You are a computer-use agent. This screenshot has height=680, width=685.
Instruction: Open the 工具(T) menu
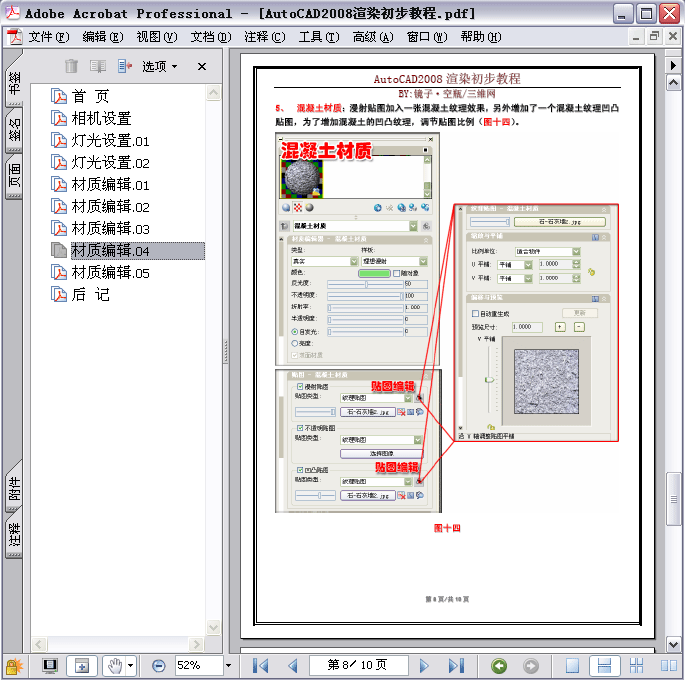pyautogui.click(x=319, y=37)
